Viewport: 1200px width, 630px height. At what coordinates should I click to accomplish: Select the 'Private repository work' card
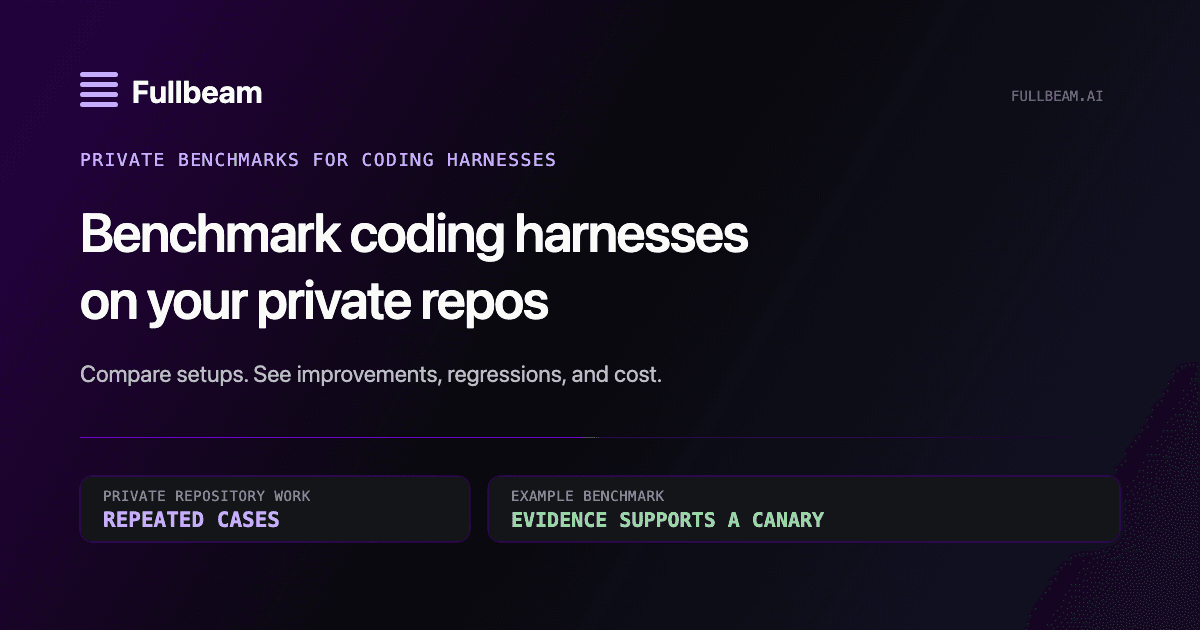pyautogui.click(x=275, y=509)
